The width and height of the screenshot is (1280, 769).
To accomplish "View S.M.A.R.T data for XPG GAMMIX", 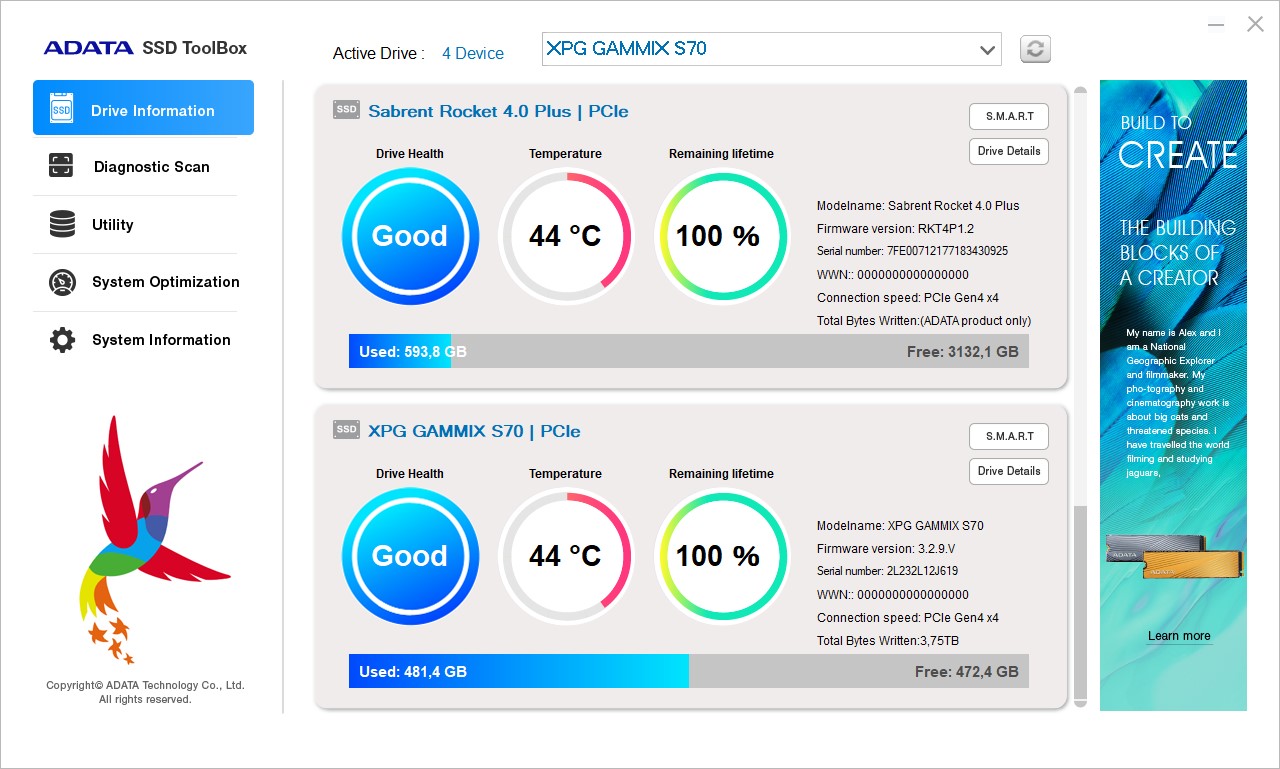I will pos(1008,436).
